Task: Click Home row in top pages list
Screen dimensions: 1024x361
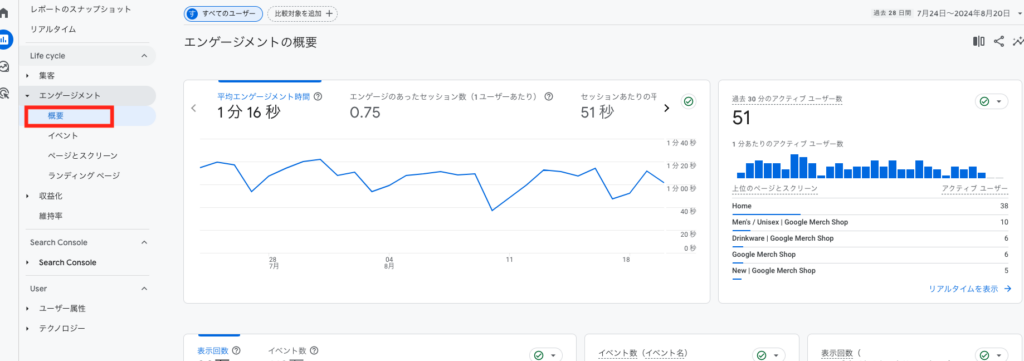Action: [x=870, y=206]
